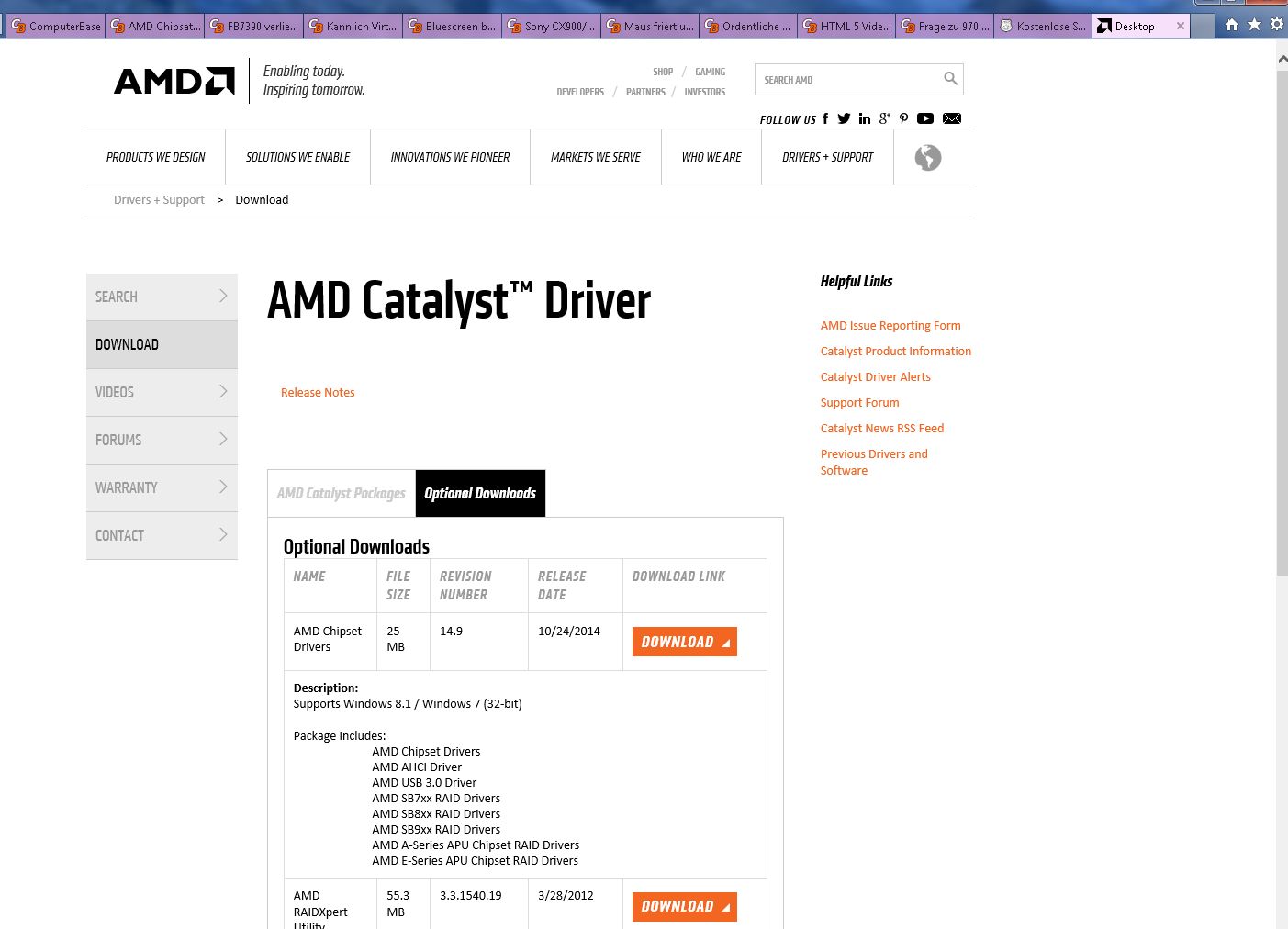Switch to FB7390 verlie... browser tab
Viewport: 1288px width, 929px height.
tap(254, 27)
